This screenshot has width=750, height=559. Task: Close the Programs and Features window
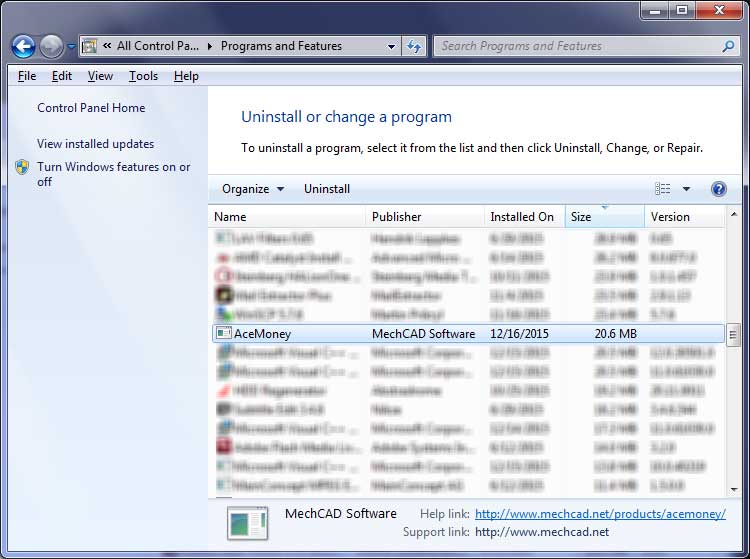[718, 11]
